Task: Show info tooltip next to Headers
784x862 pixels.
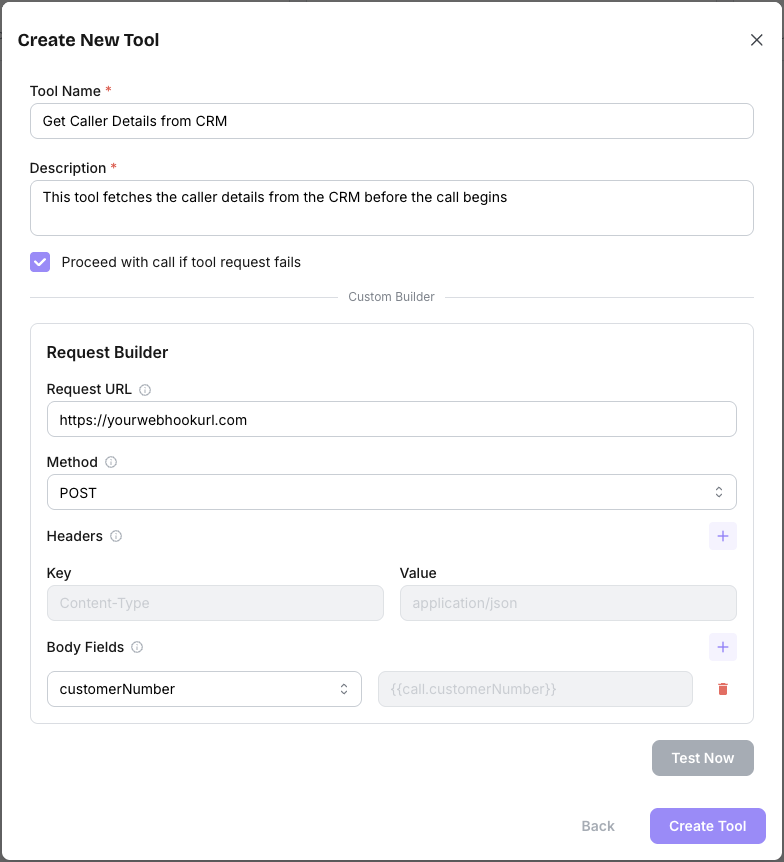Action: click(115, 536)
